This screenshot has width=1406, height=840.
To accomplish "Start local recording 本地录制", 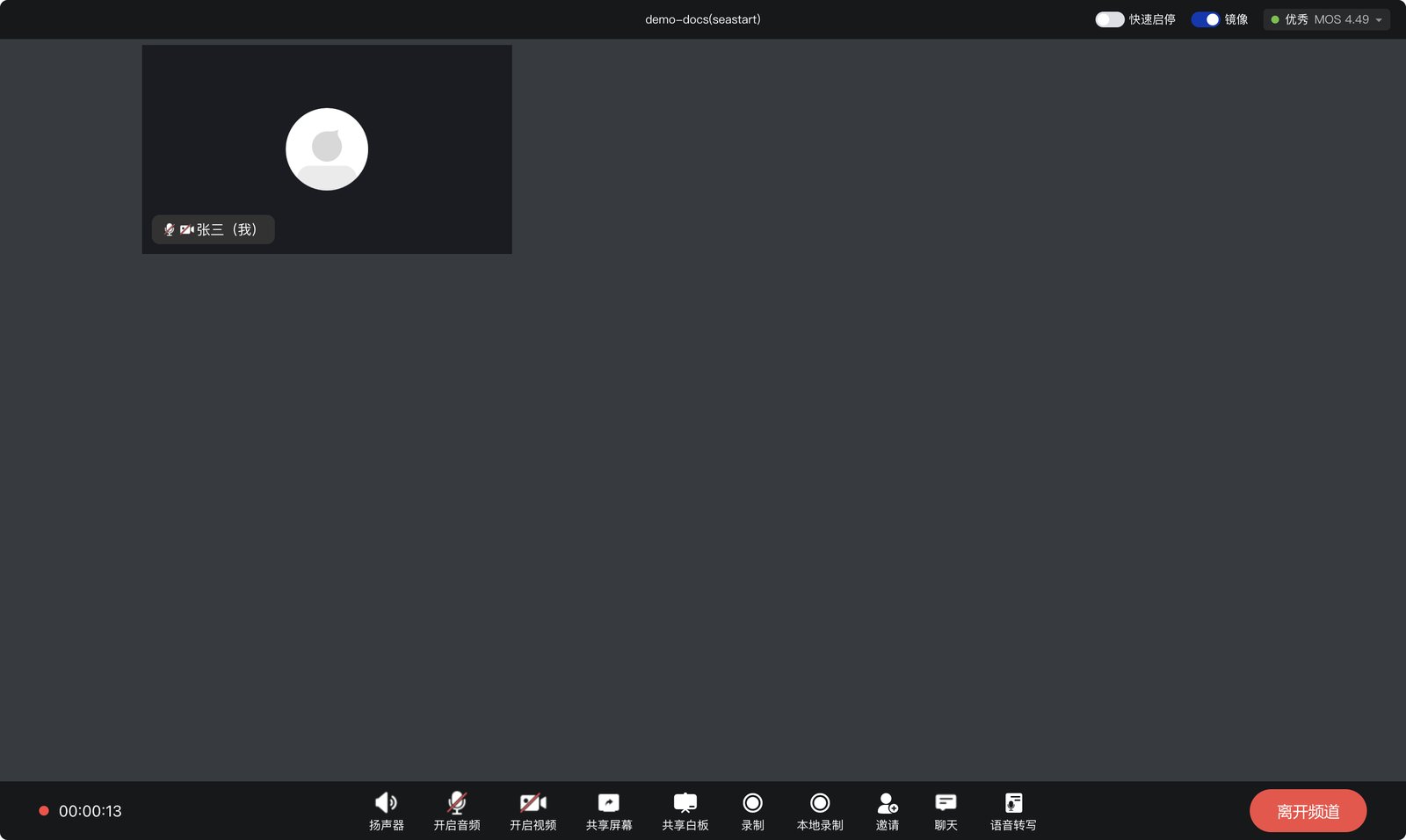I will click(820, 811).
